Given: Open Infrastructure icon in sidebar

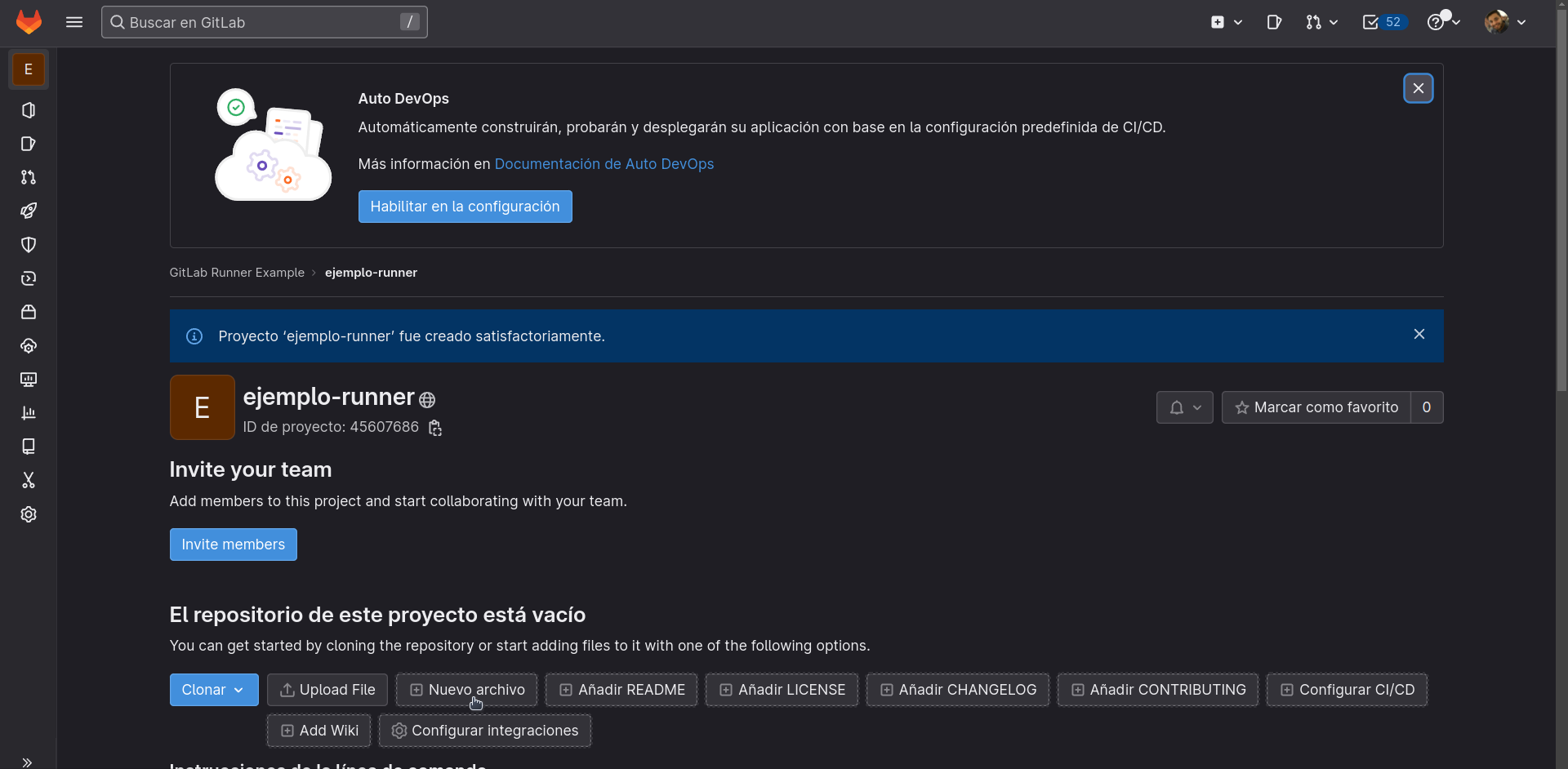Looking at the screenshot, I should pyautogui.click(x=29, y=346).
